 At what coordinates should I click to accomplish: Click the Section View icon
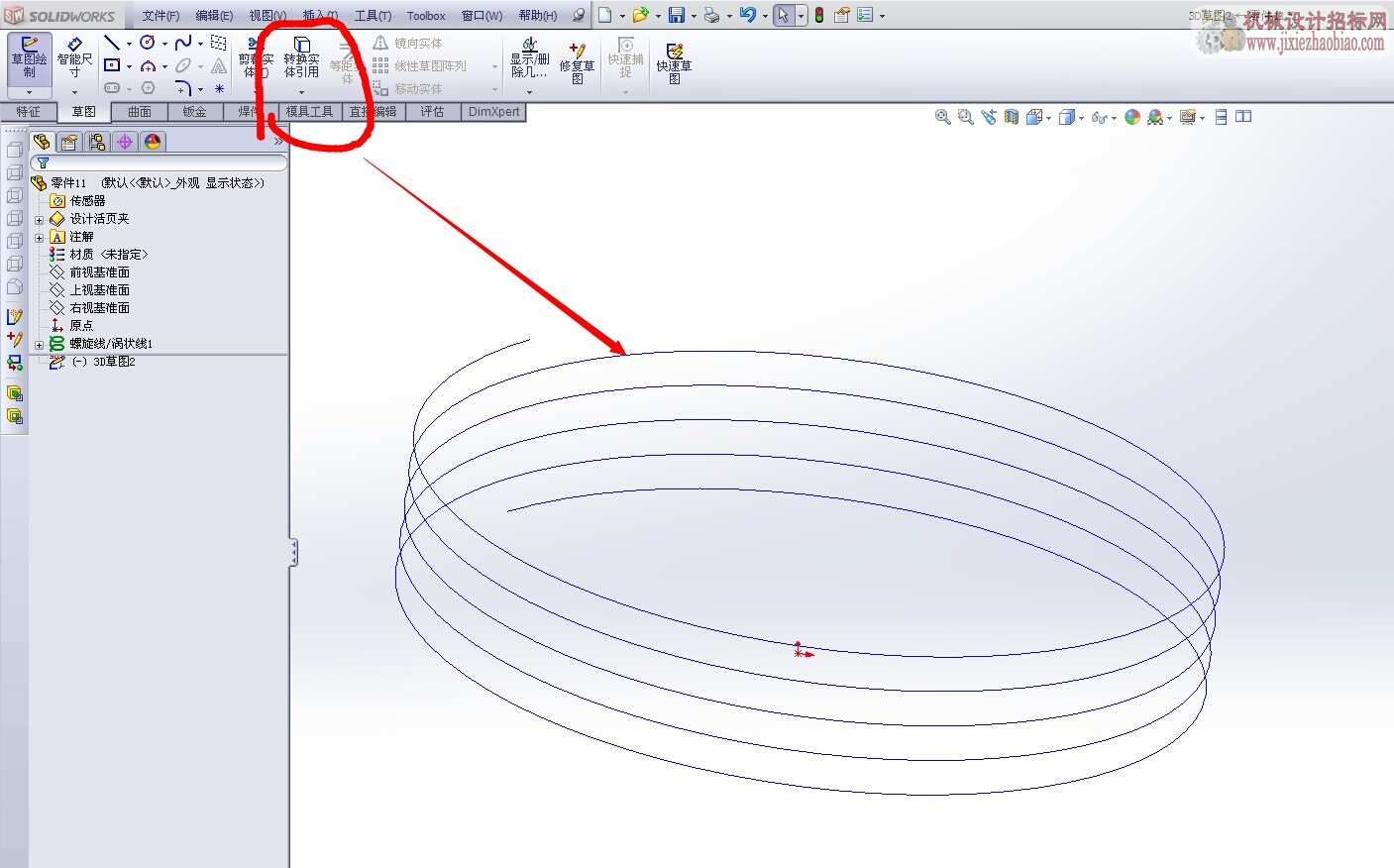[x=1011, y=117]
